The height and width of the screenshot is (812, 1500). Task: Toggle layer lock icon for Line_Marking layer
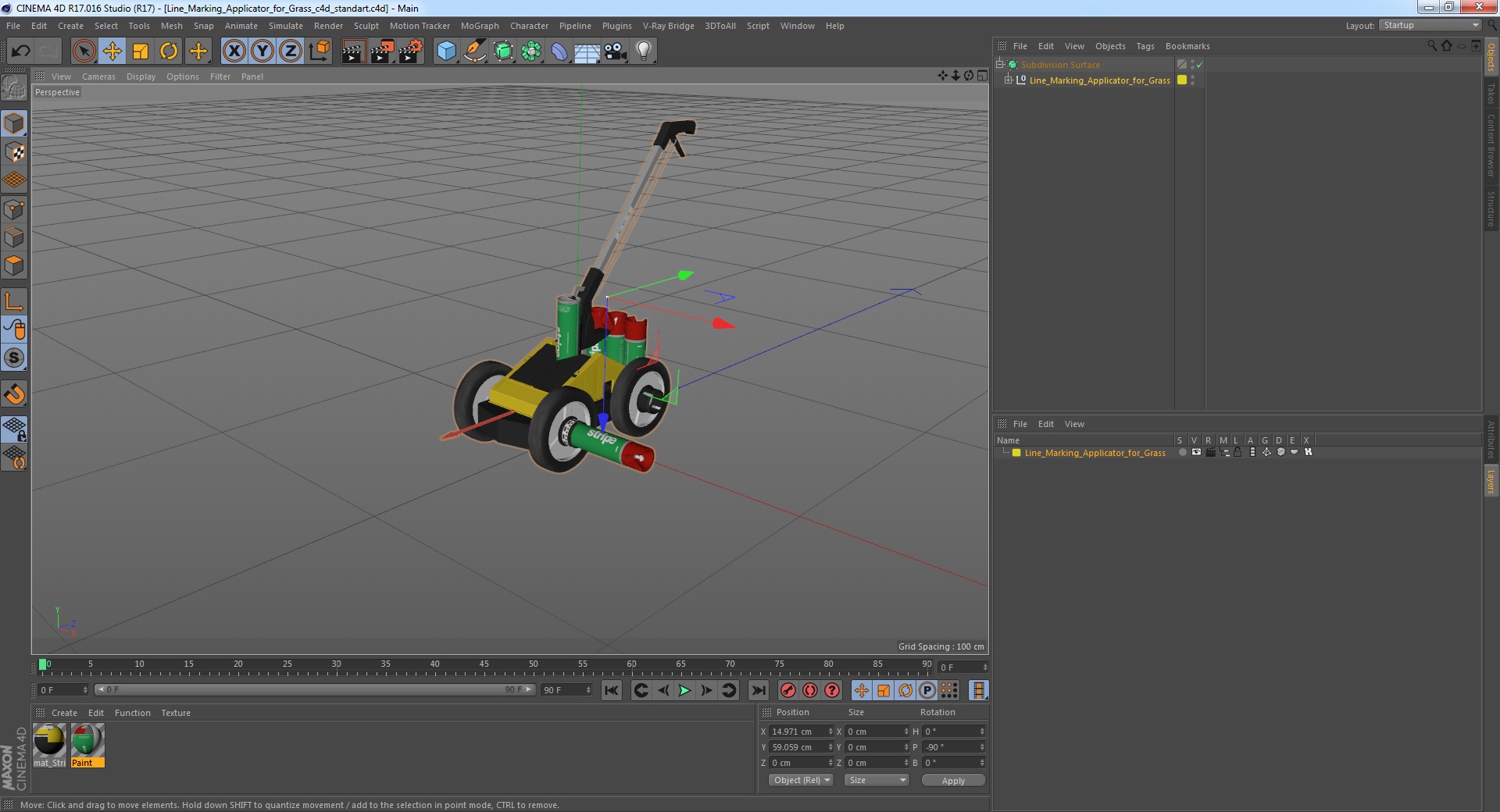point(1237,452)
